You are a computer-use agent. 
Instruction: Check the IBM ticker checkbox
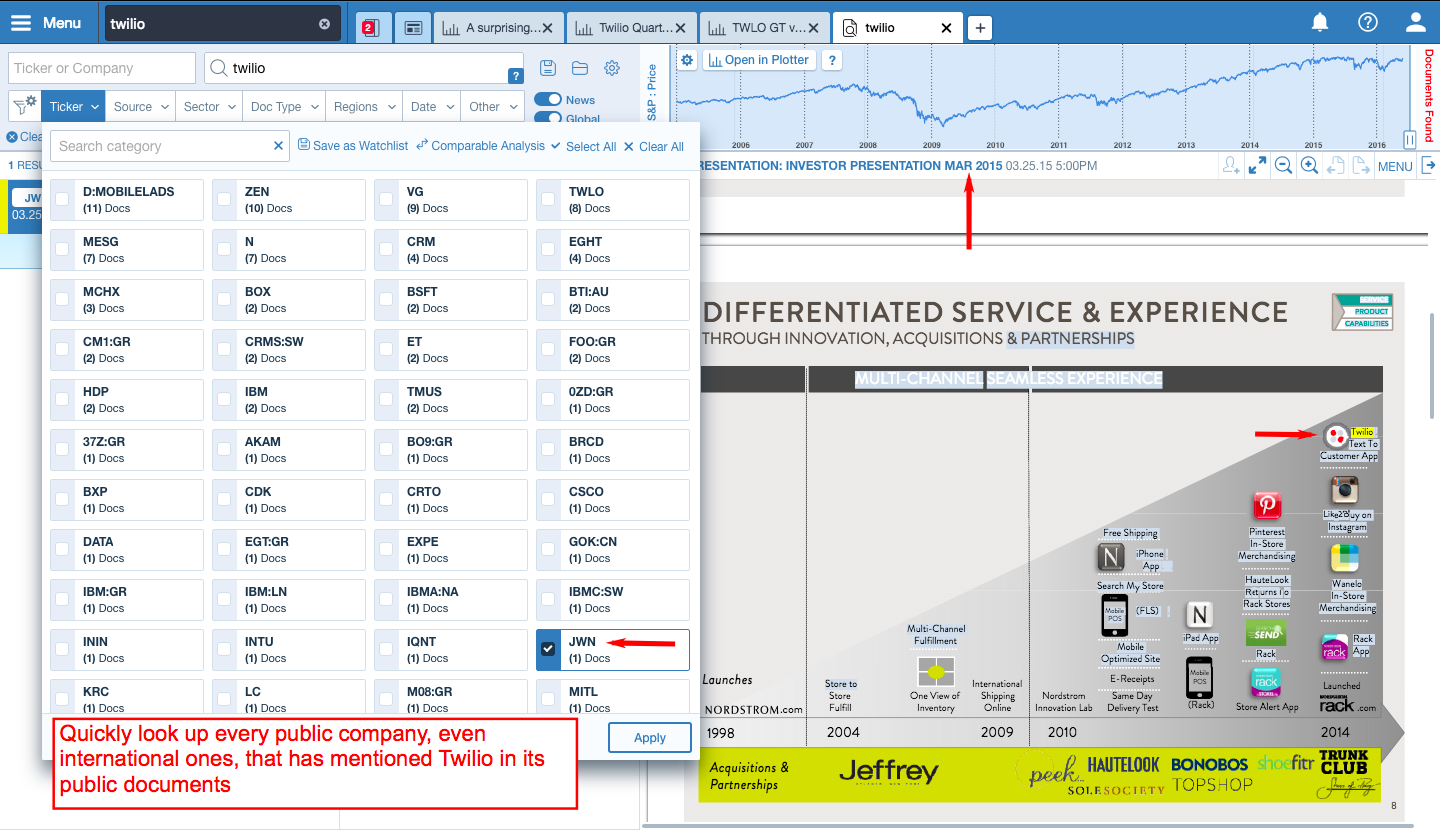tap(224, 399)
